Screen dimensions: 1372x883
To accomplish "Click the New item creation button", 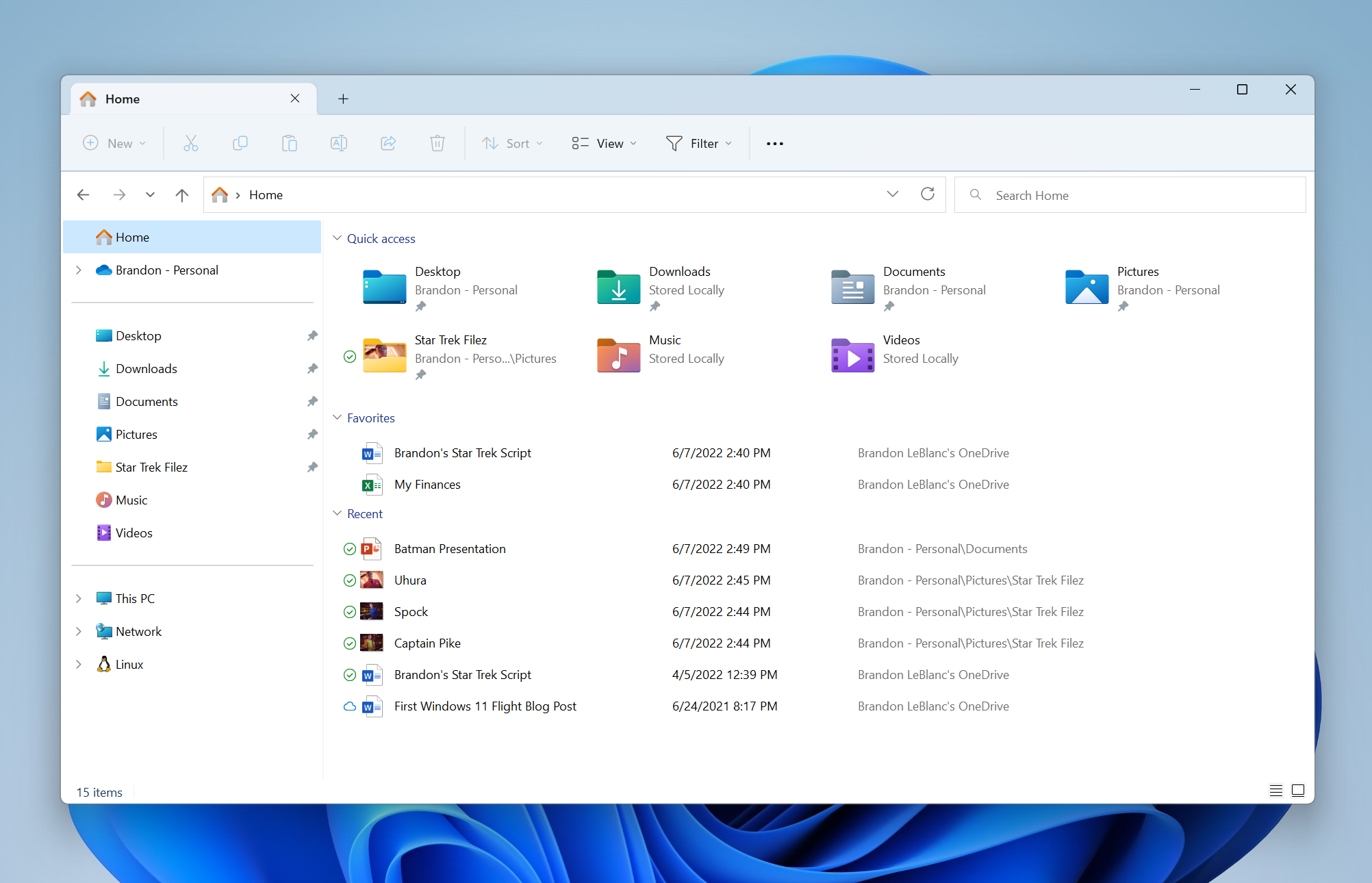I will (x=114, y=143).
